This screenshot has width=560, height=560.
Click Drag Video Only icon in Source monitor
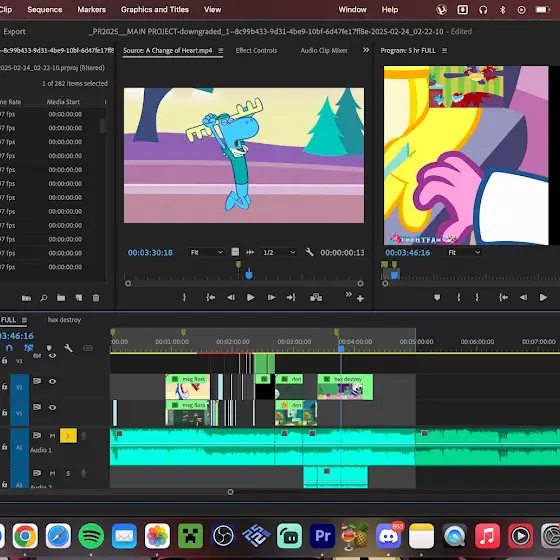point(235,252)
